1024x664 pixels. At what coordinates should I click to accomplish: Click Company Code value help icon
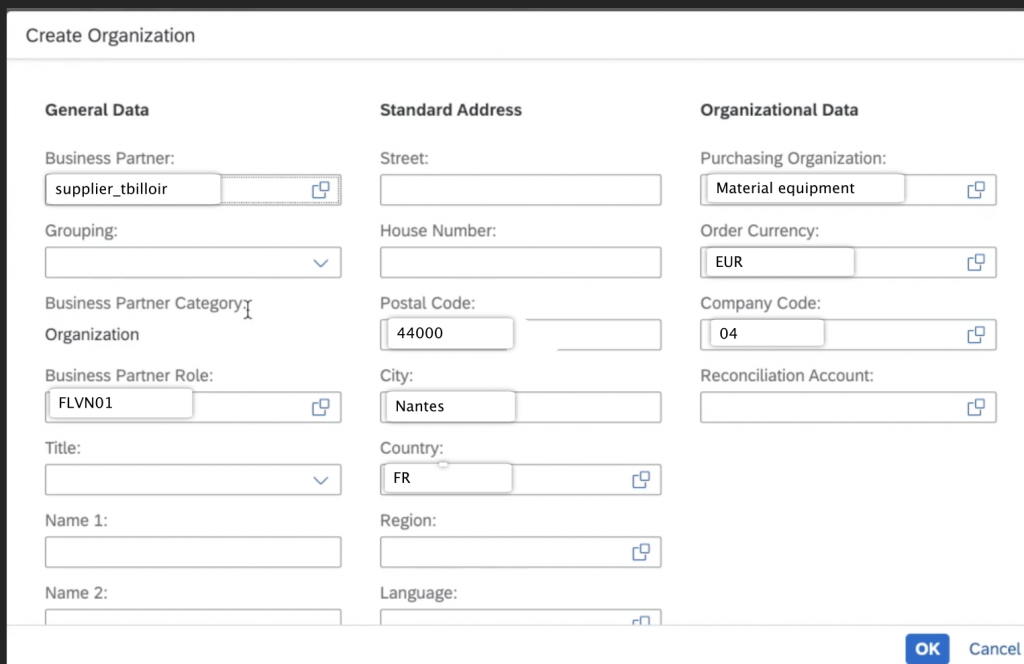[976, 335]
